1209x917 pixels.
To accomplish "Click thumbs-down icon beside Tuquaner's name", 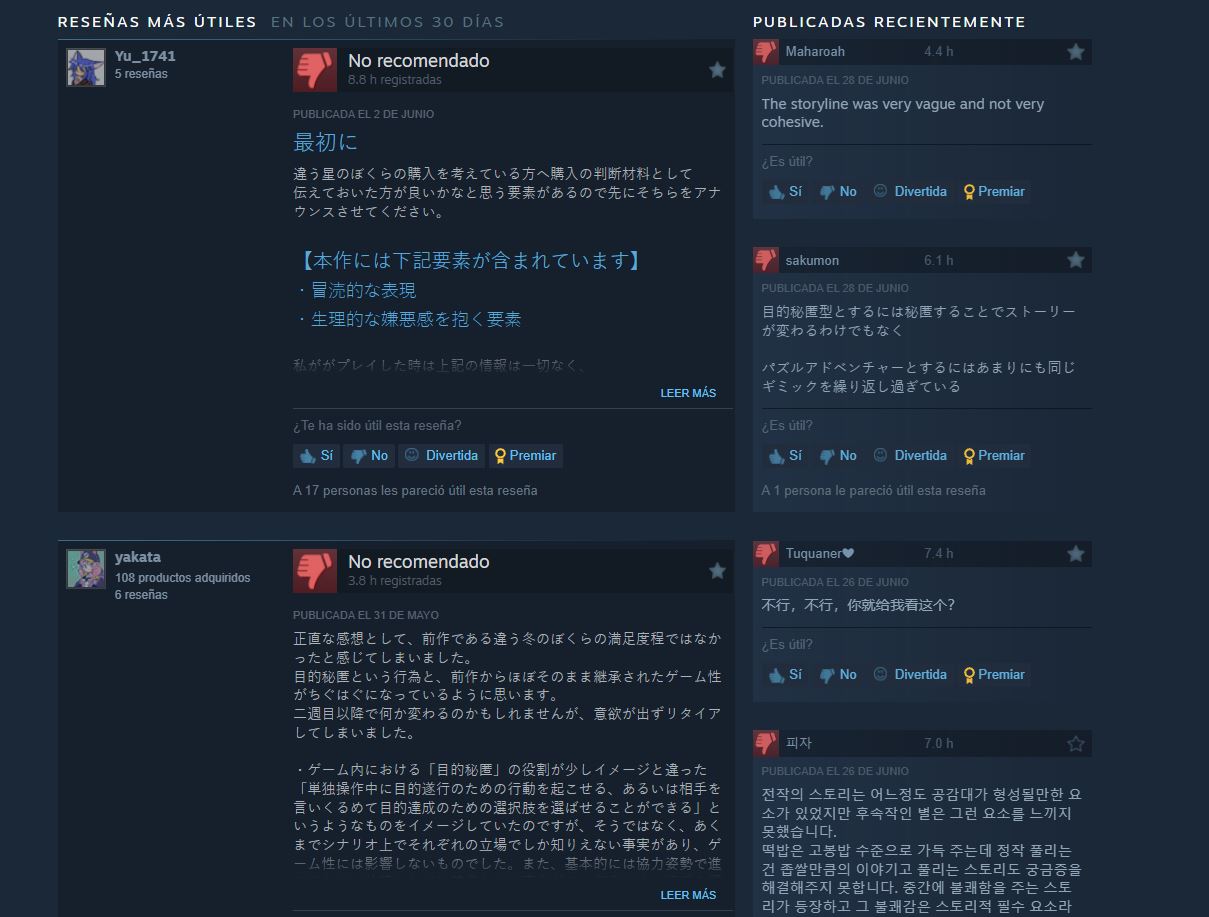I will (x=766, y=553).
